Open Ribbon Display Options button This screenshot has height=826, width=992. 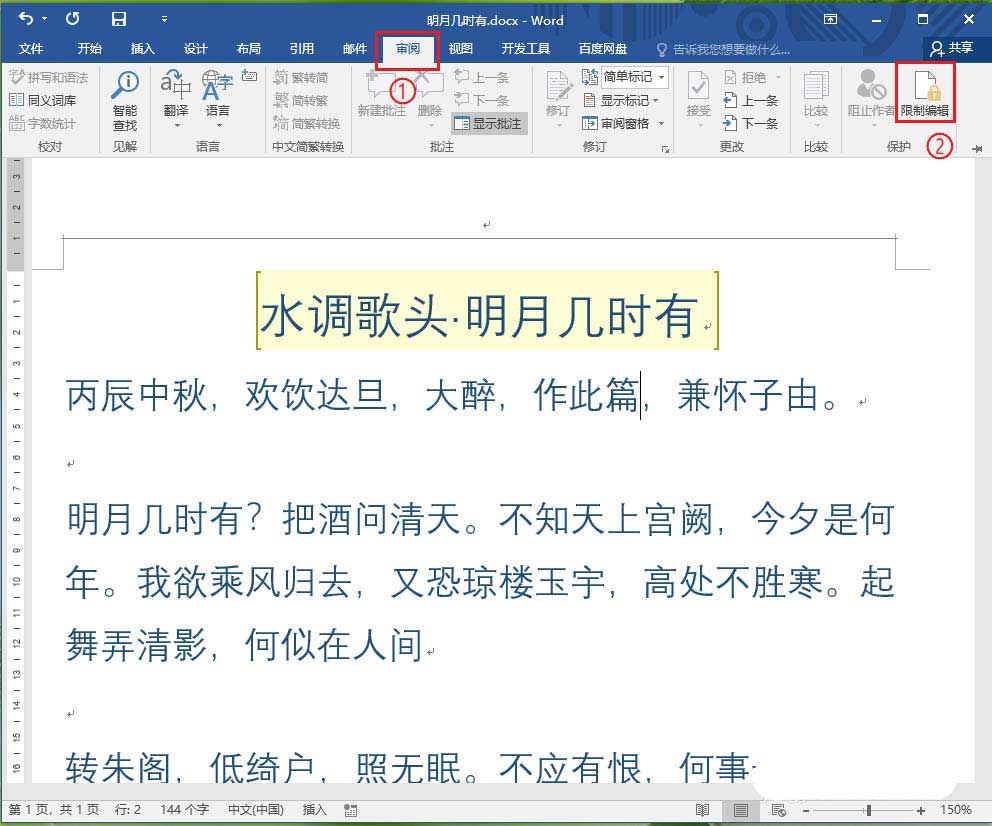[830, 20]
